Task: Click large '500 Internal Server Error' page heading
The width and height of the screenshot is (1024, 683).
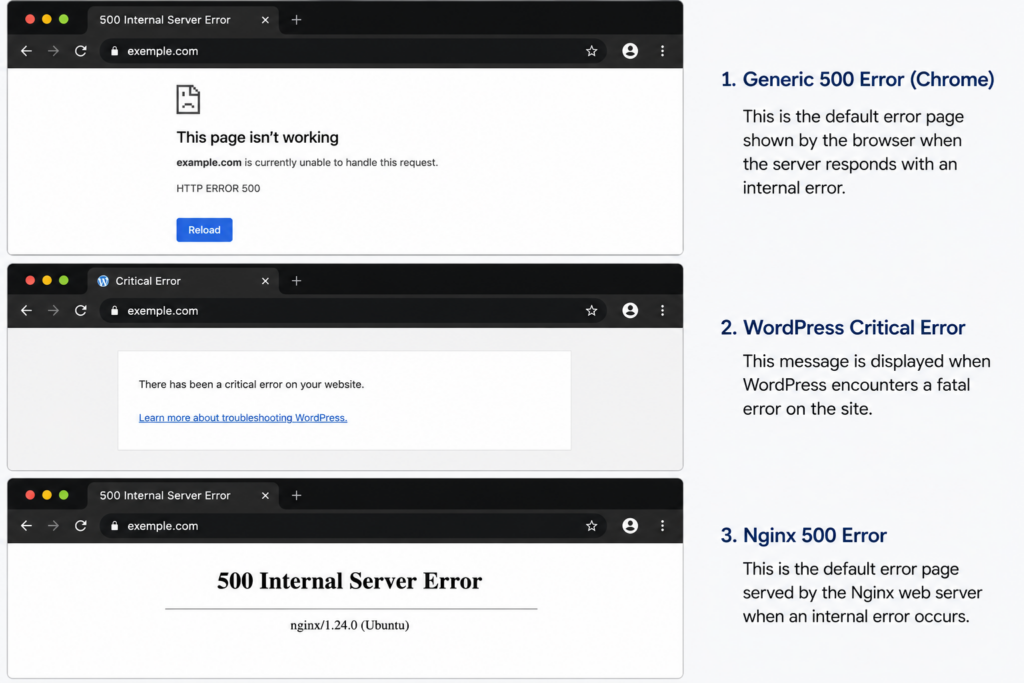Action: pos(349,580)
